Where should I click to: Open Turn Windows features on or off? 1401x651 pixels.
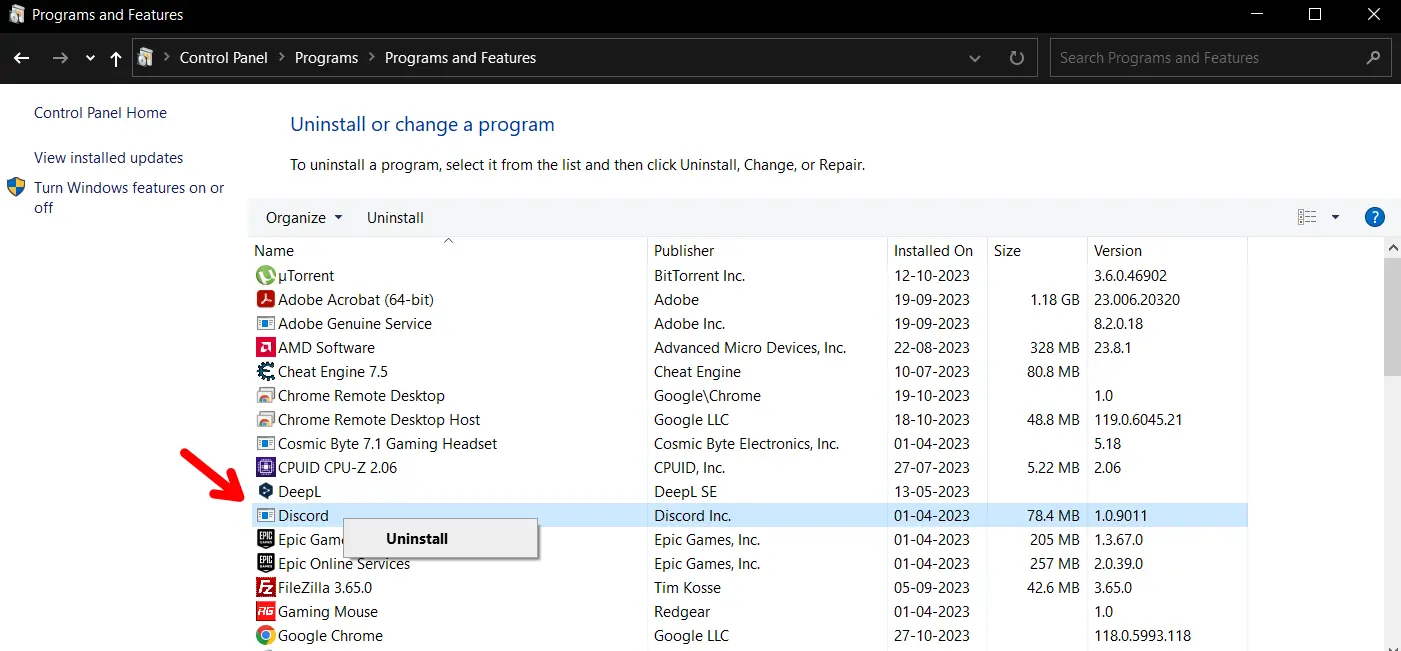tap(129, 198)
